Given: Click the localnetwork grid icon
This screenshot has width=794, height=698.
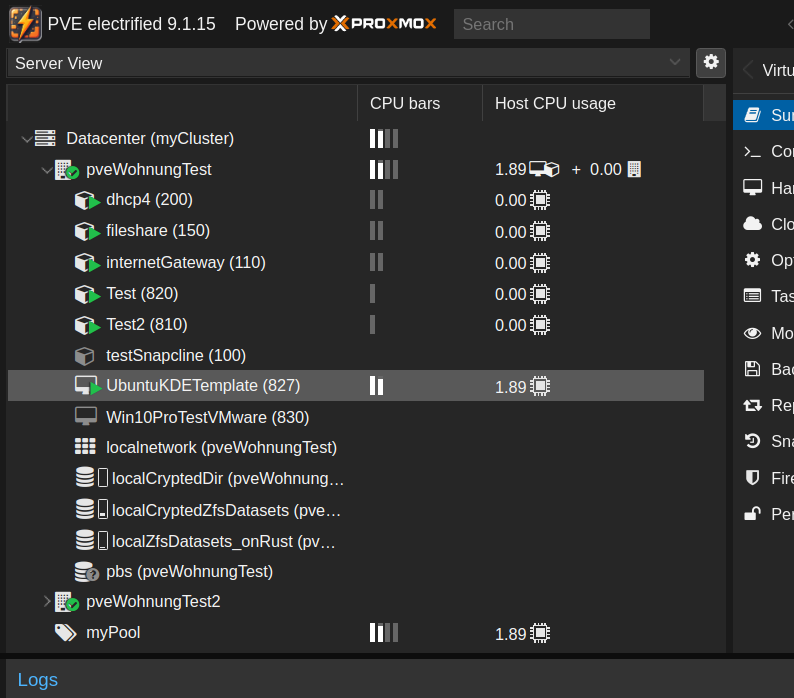Looking at the screenshot, I should (86, 447).
